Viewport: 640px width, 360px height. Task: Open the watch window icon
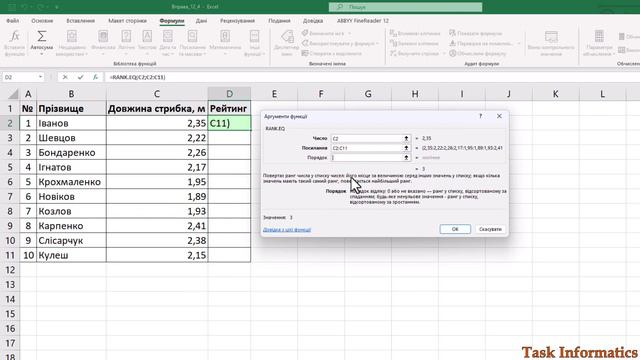click(551, 37)
